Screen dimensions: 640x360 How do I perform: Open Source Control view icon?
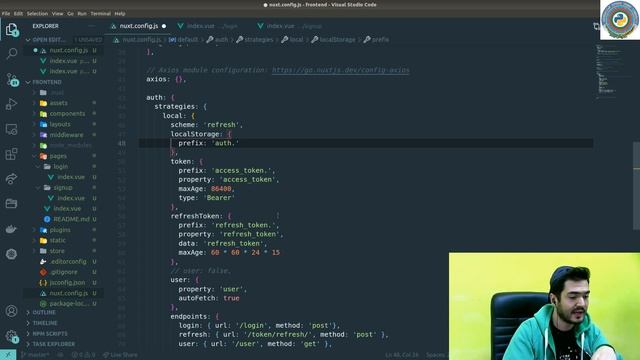(12, 79)
